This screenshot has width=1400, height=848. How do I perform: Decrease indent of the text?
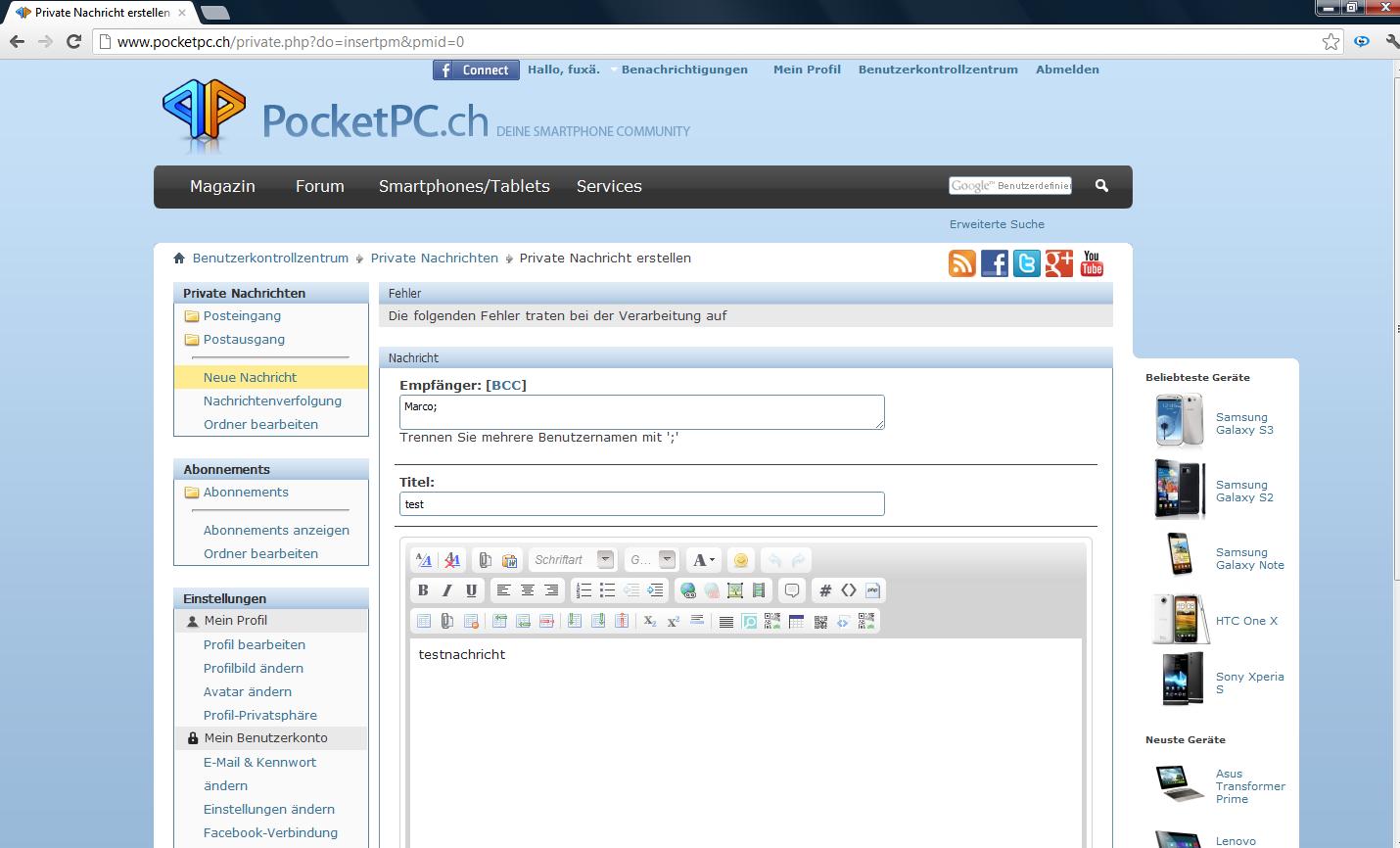coord(631,590)
